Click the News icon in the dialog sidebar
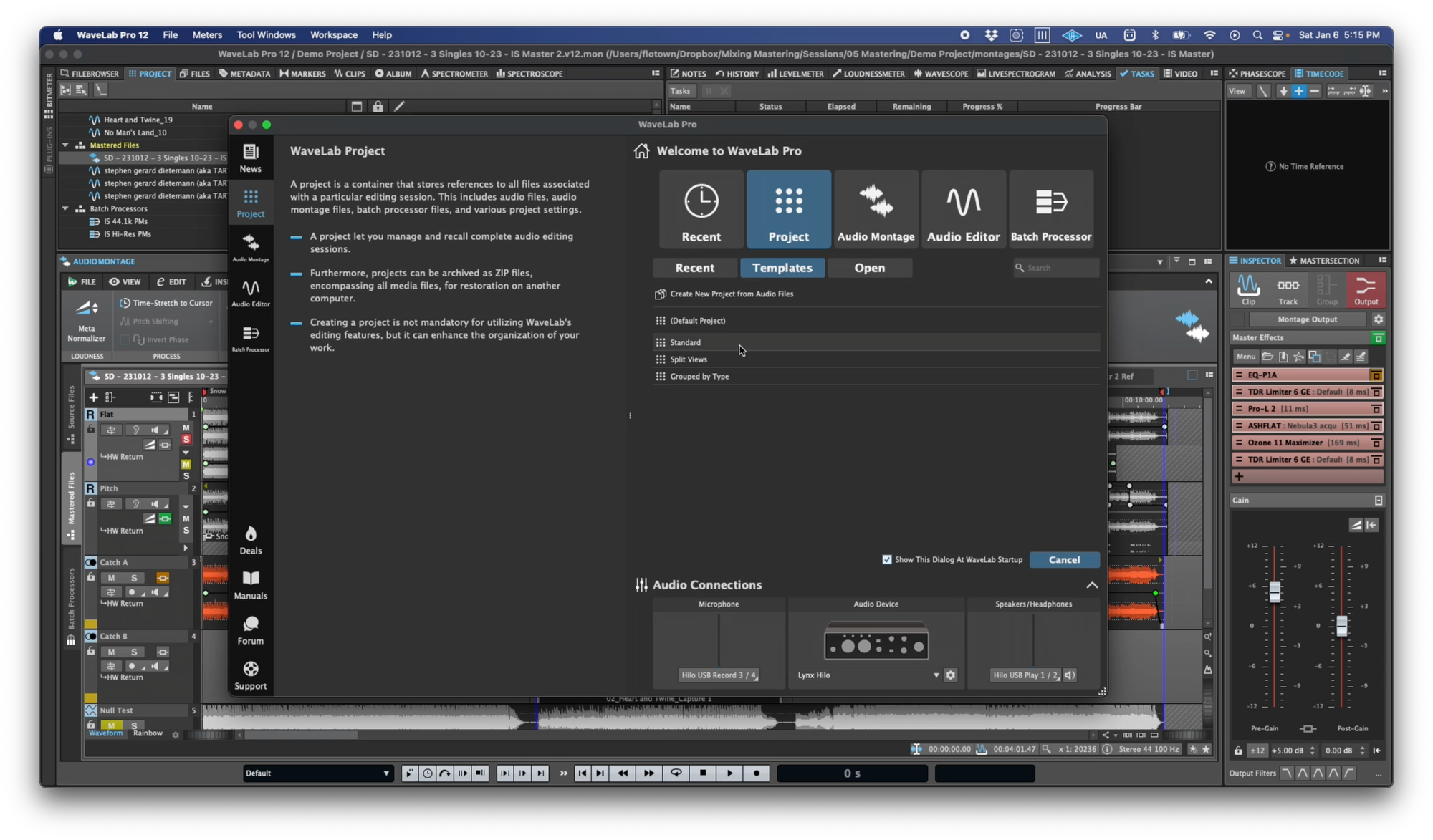The width and height of the screenshot is (1433, 840). (x=251, y=158)
